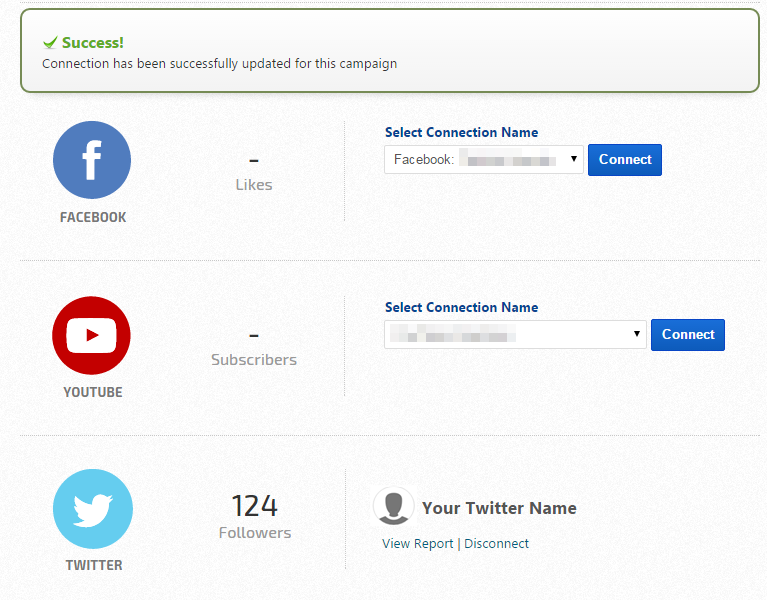Click the green Success checkmark icon

click(49, 43)
